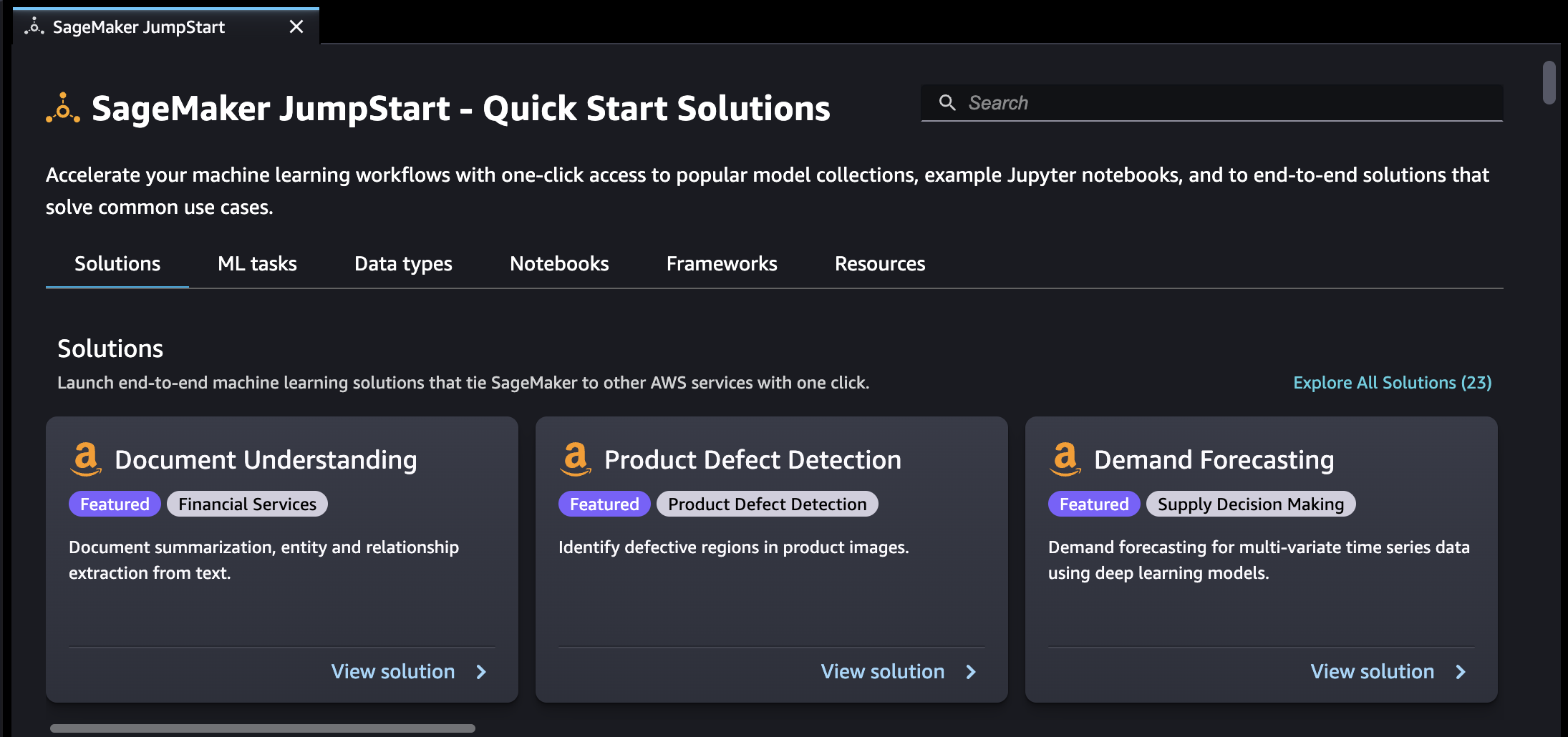The width and height of the screenshot is (1568, 737).
Task: Expand Demand Forecasting via its chevron arrow
Action: [1460, 672]
